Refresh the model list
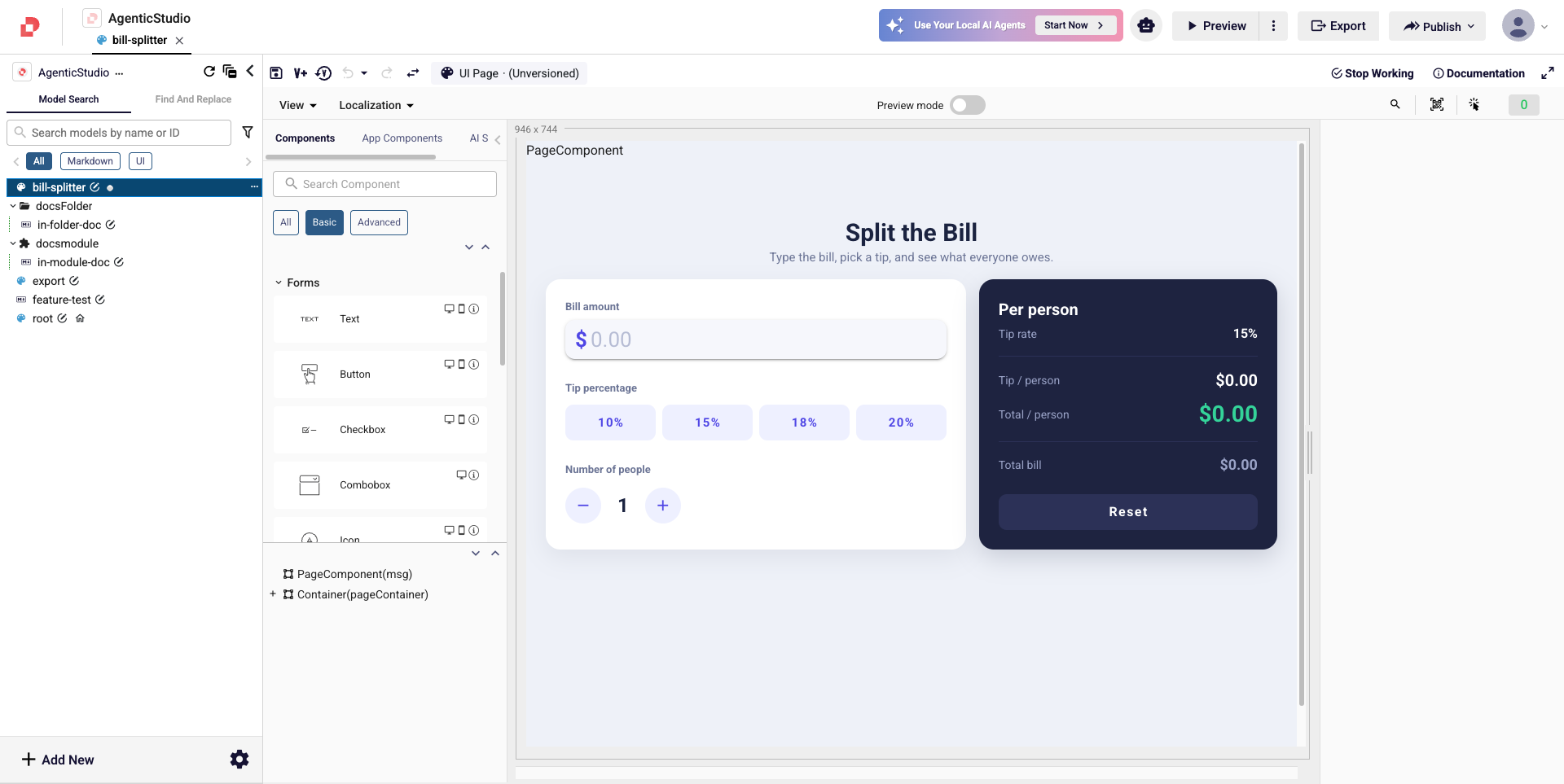The width and height of the screenshot is (1564, 784). 209,72
